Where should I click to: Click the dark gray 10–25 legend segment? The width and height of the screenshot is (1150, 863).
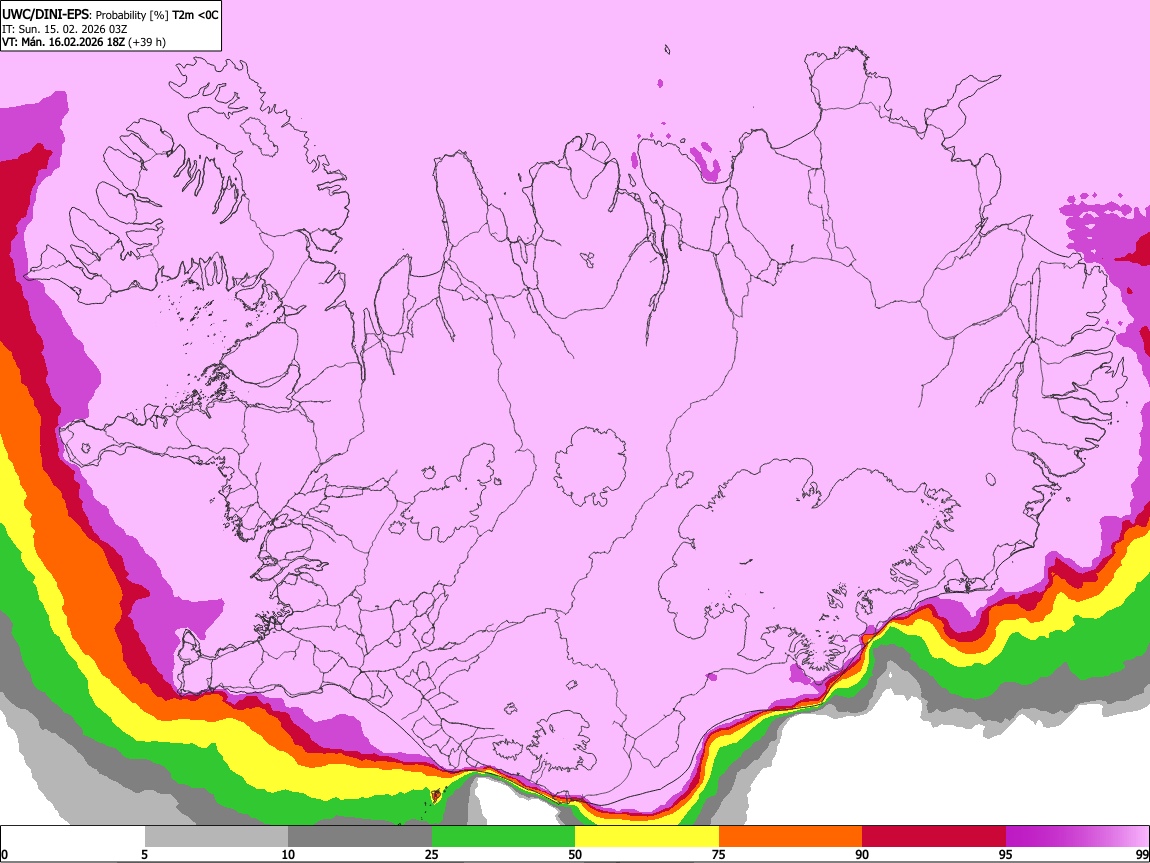pos(360,837)
